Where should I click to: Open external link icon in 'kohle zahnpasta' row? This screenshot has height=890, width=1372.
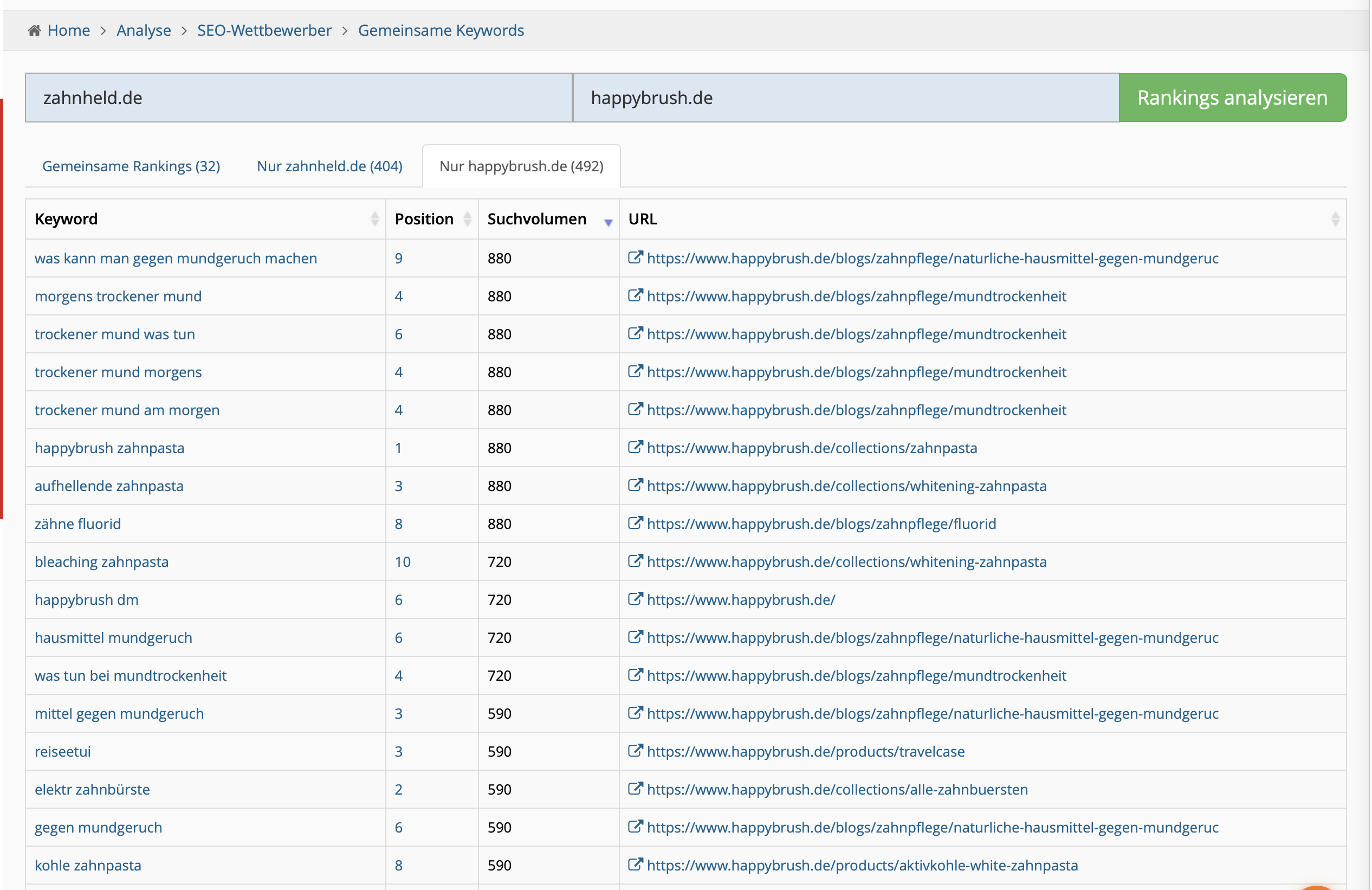pos(635,865)
